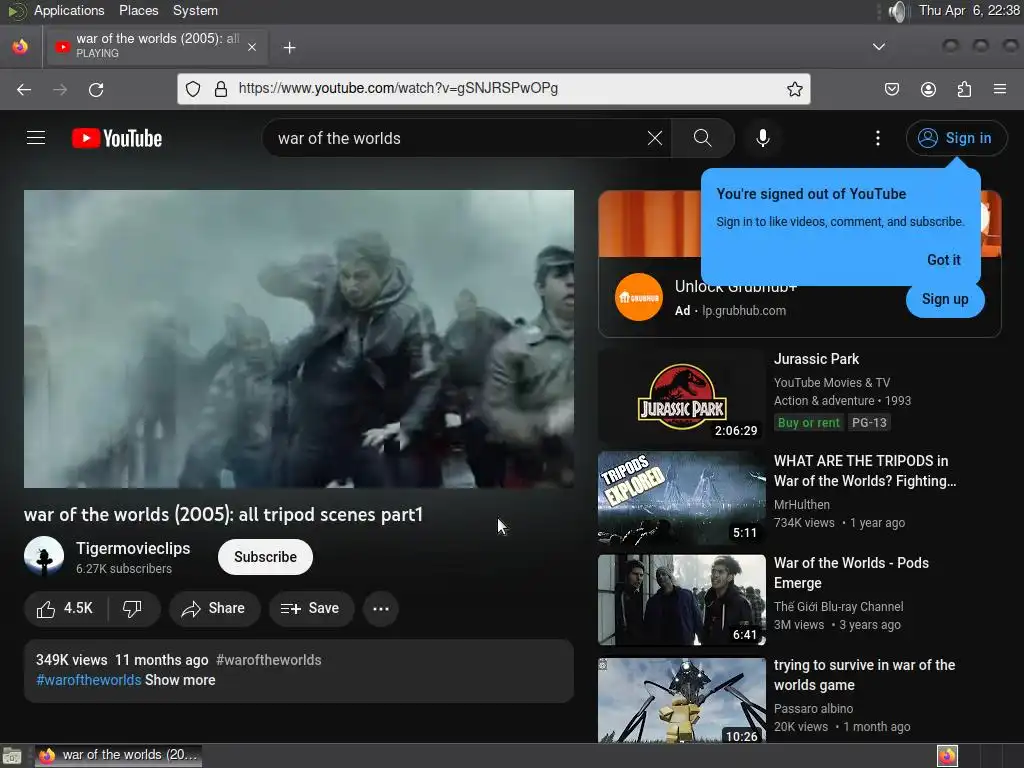Open title "War of the Worlds - Pods Emerge"
The height and width of the screenshot is (768, 1024).
pyautogui.click(x=851, y=573)
